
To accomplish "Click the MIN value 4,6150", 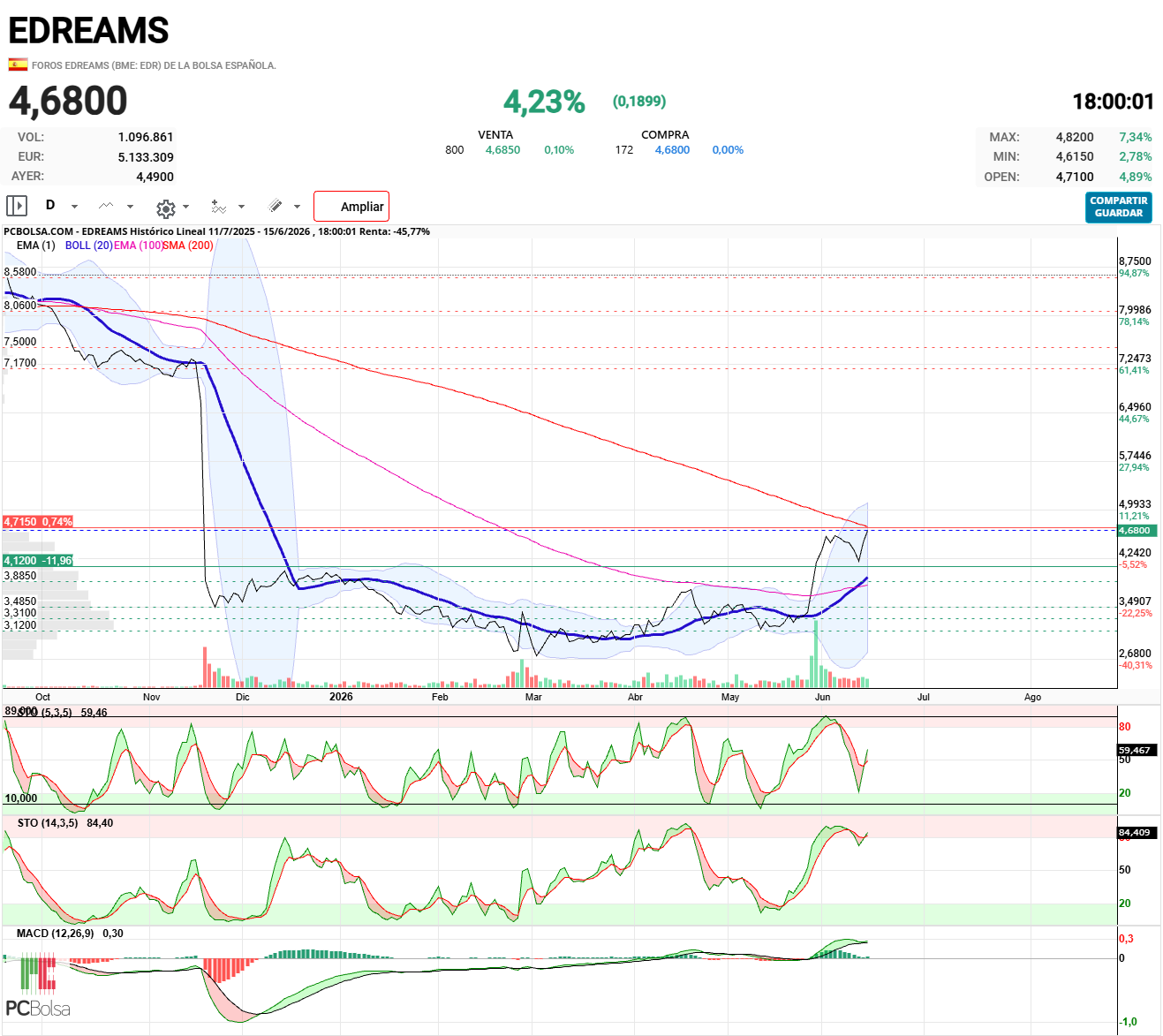I will click(1075, 156).
